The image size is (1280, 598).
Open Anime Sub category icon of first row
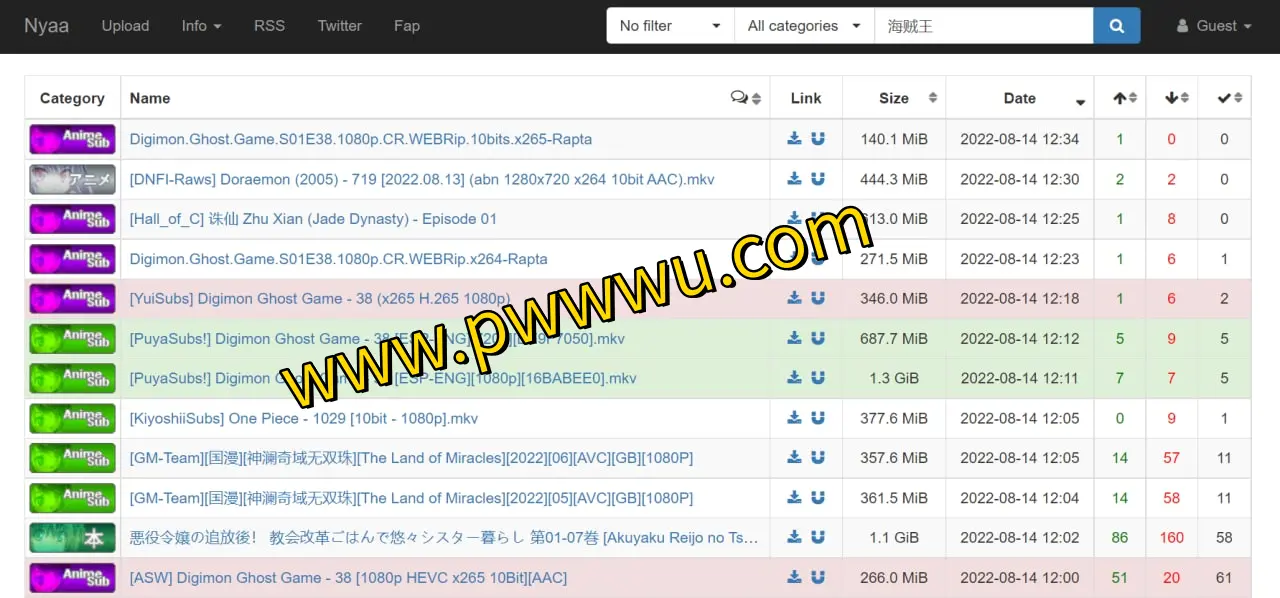click(72, 139)
